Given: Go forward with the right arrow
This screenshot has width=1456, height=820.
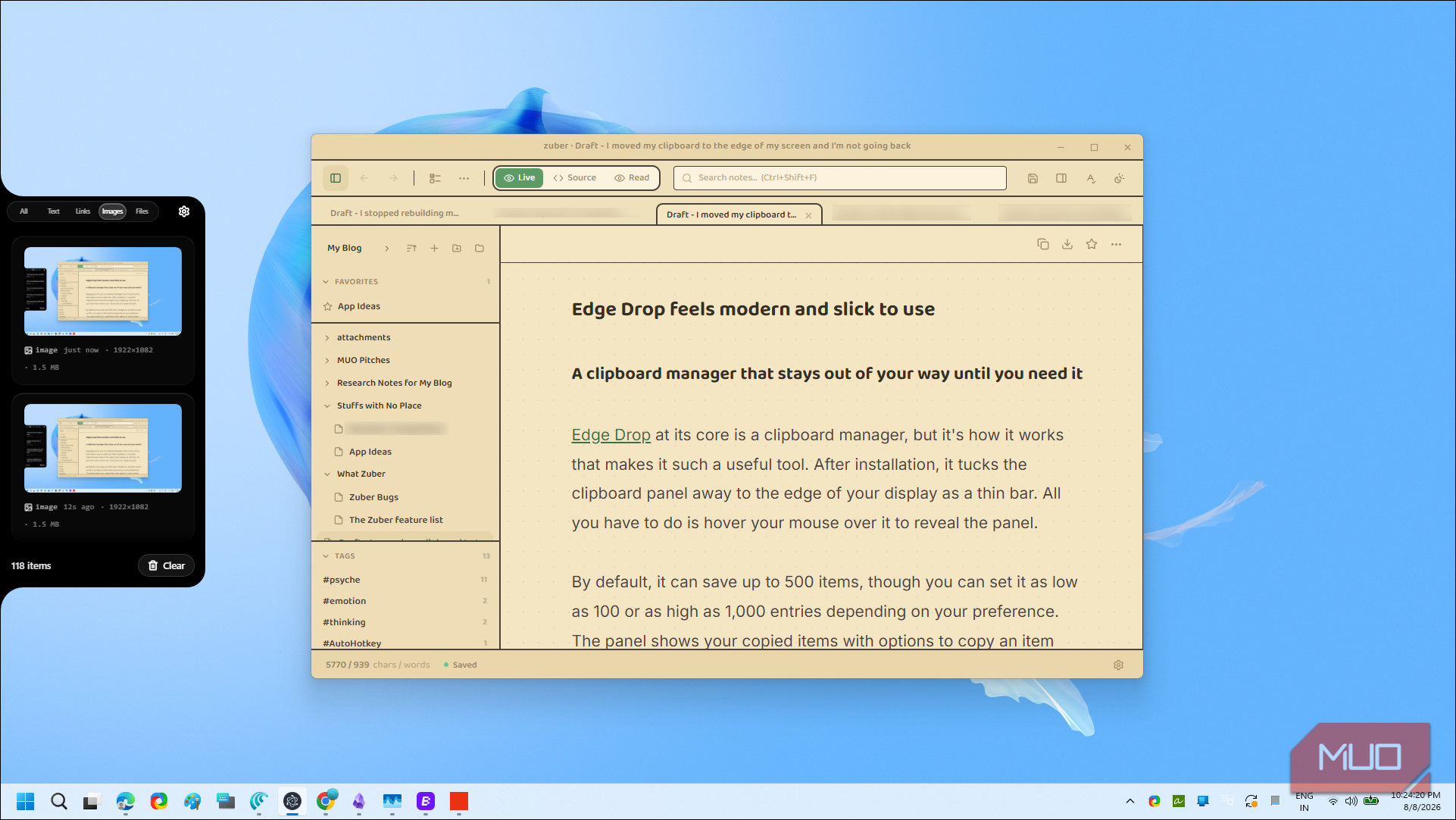Looking at the screenshot, I should (x=393, y=178).
